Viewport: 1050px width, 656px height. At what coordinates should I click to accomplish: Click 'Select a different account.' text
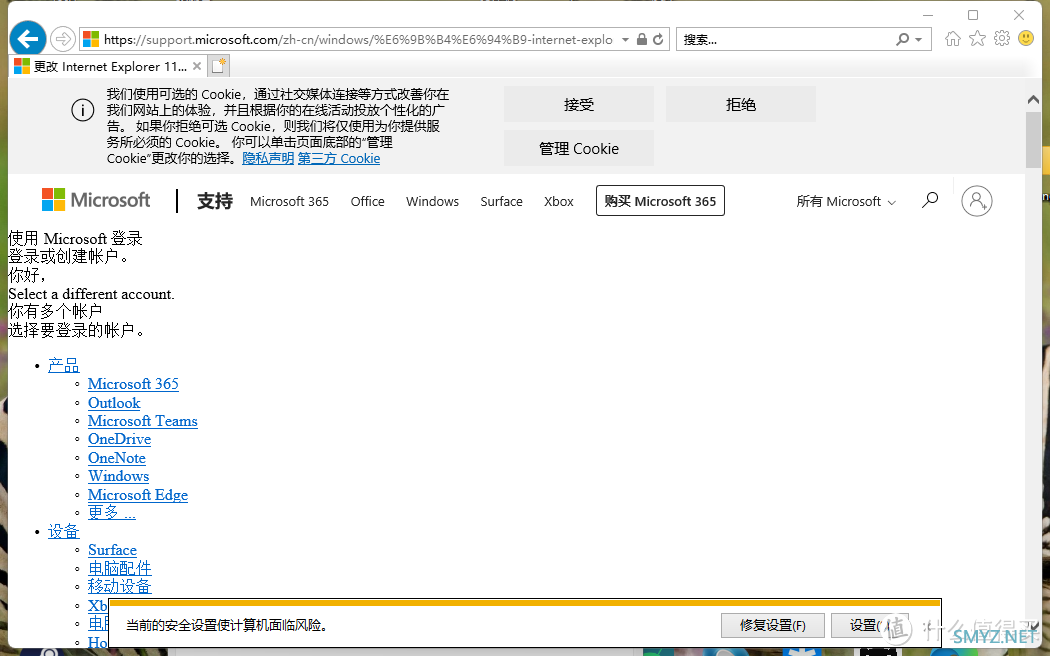tap(91, 294)
